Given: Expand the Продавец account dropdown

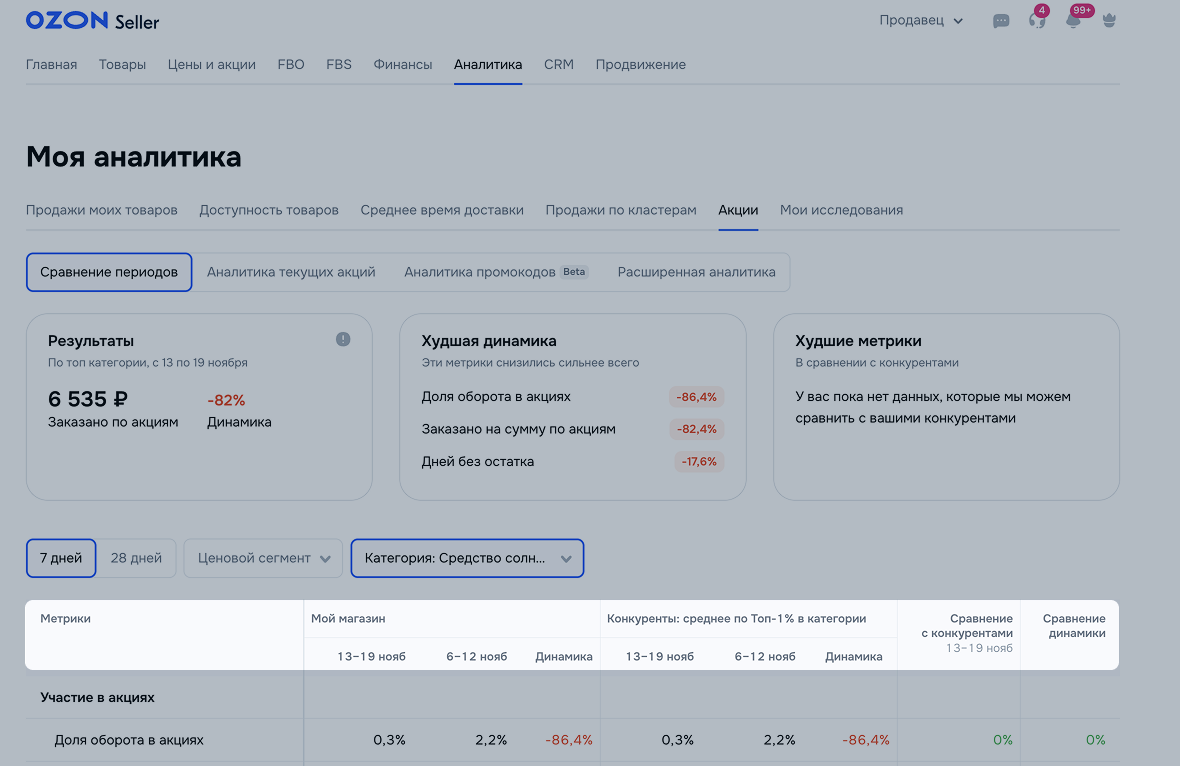Looking at the screenshot, I should pos(921,21).
